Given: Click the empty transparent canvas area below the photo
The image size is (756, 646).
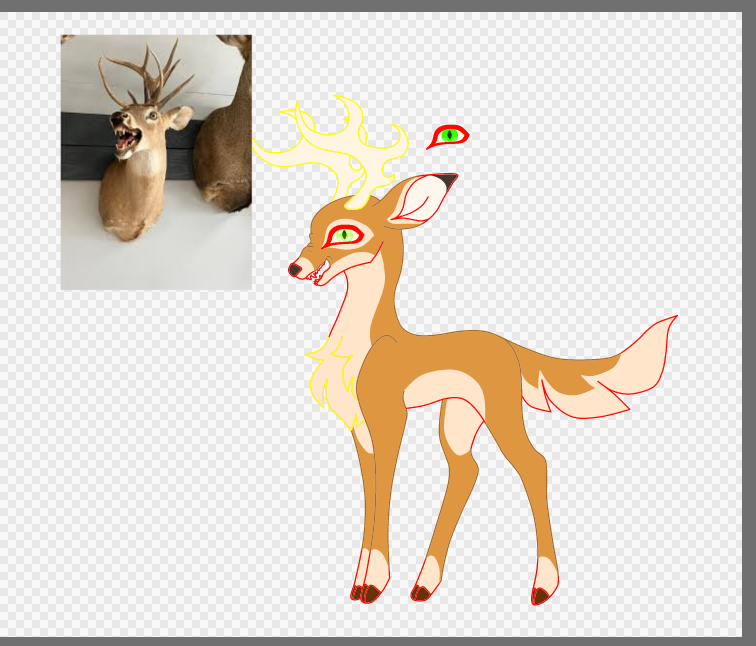Looking at the screenshot, I should [150, 450].
